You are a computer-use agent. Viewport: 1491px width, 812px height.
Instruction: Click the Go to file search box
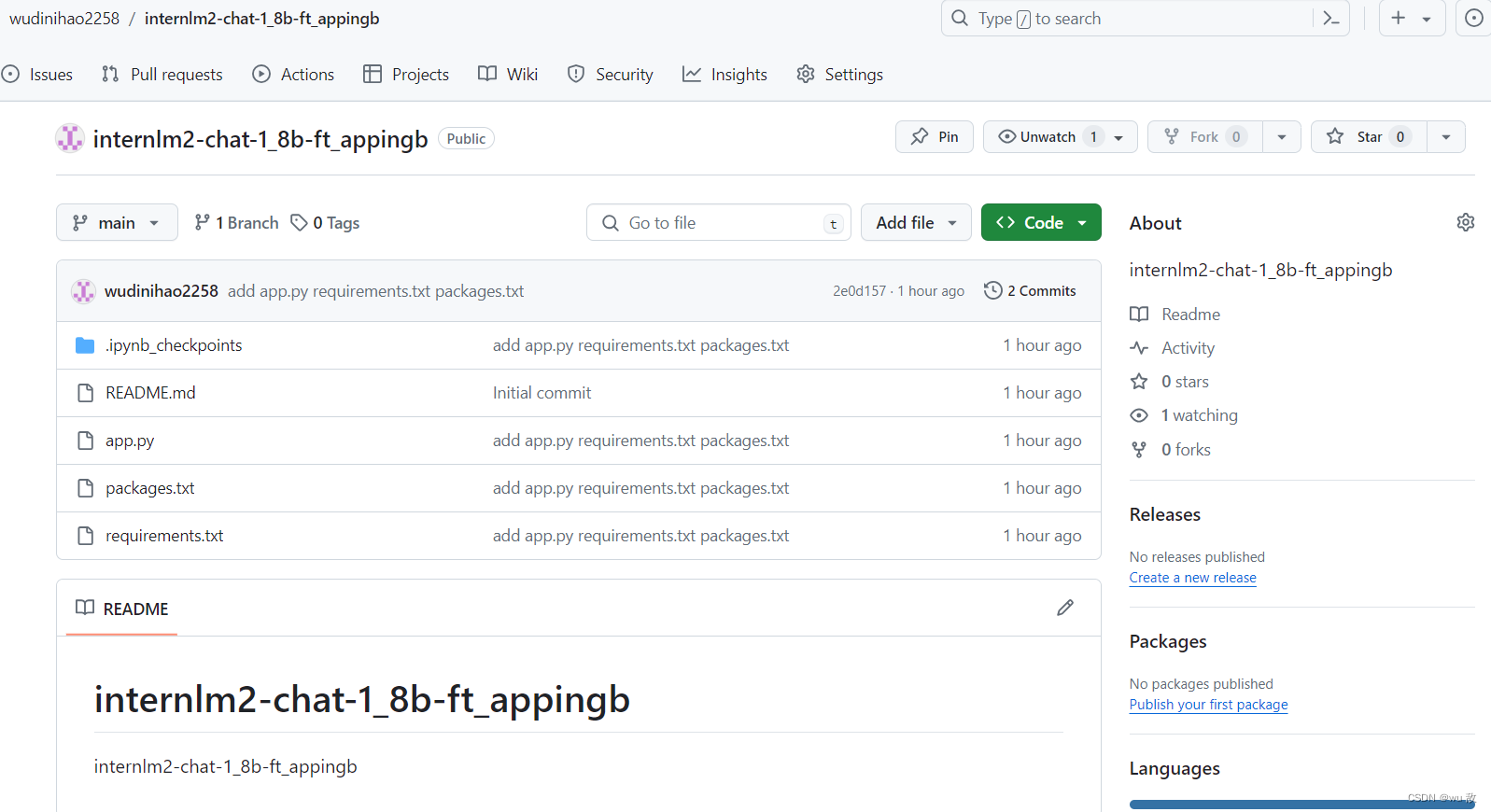[719, 222]
